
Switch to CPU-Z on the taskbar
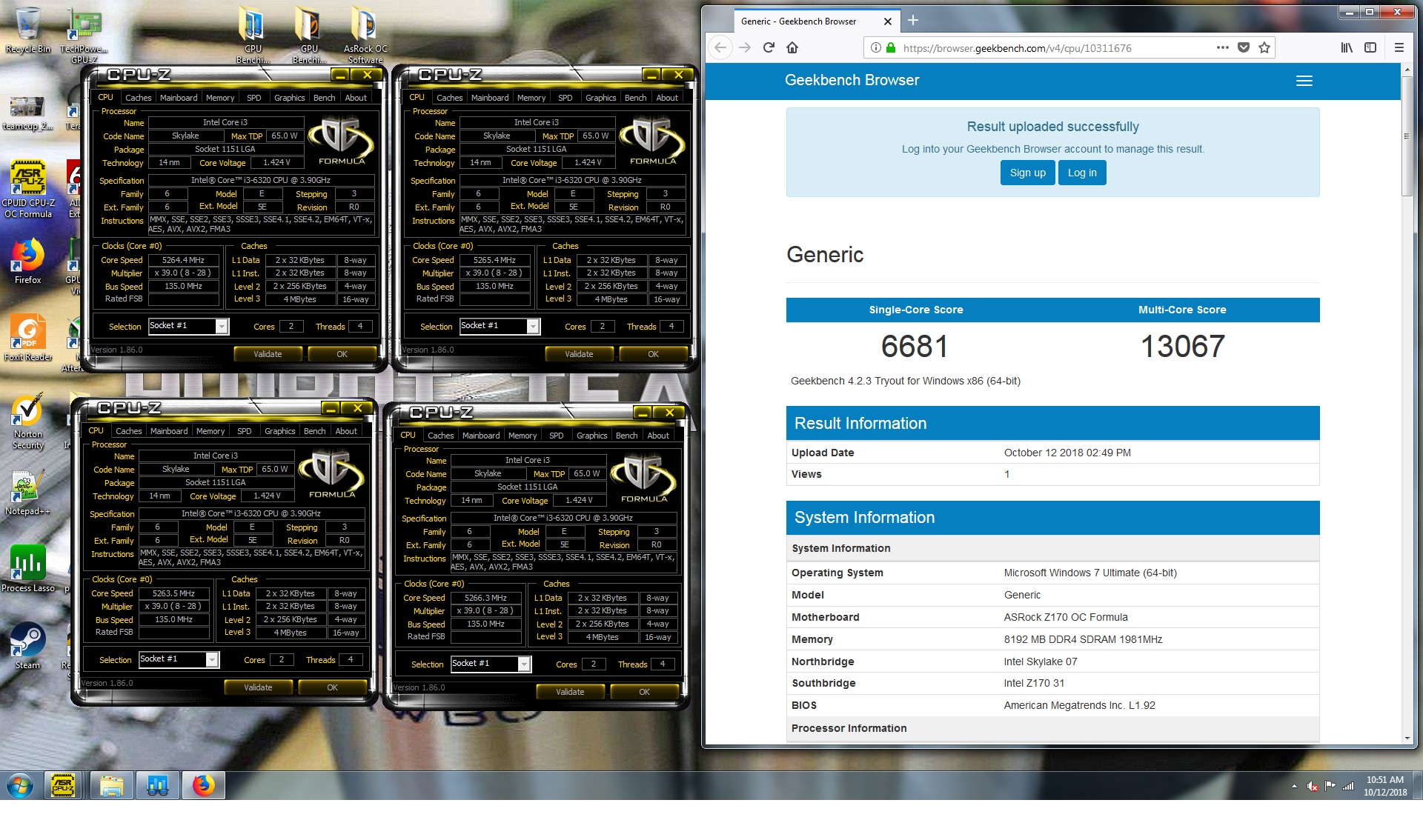tap(63, 785)
